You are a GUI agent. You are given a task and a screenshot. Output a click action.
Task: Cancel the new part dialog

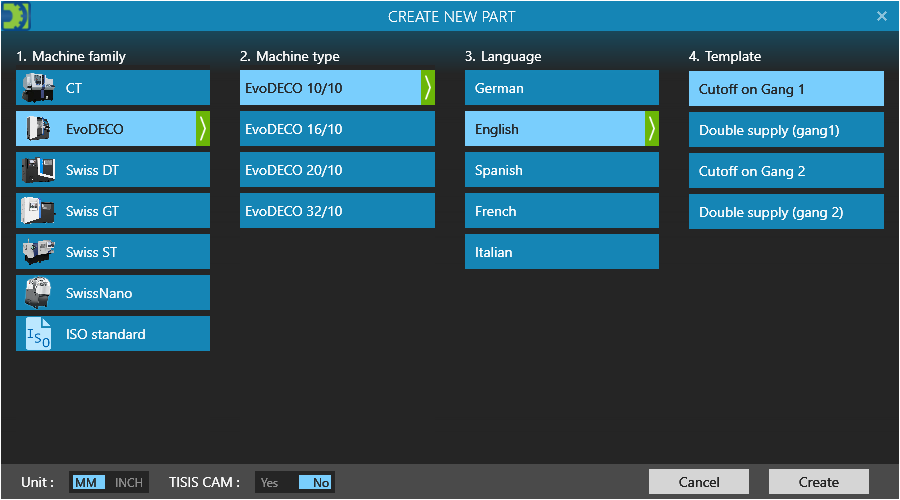pyautogui.click(x=698, y=482)
